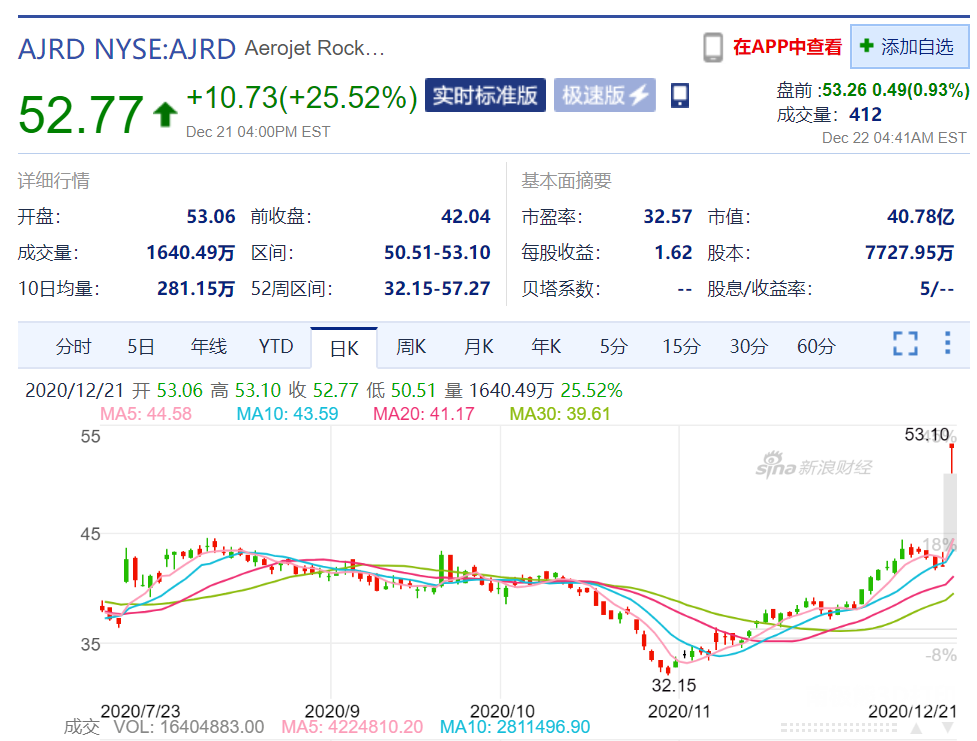Click the 开盘 value 53.06

tap(211, 217)
